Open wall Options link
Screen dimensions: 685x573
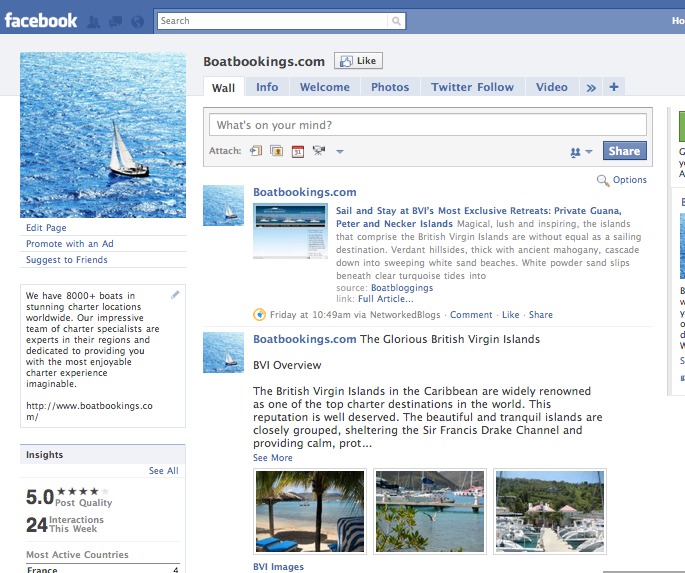pyautogui.click(x=630, y=180)
